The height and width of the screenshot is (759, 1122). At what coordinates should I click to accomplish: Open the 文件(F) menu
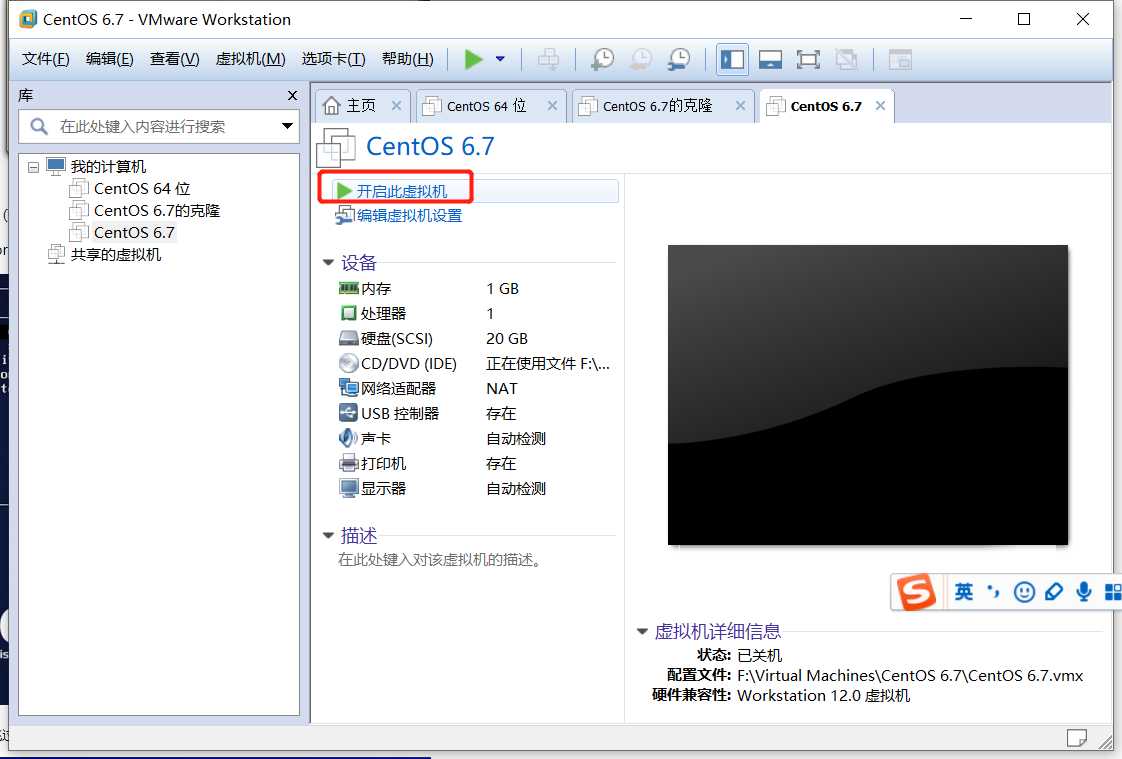click(45, 59)
